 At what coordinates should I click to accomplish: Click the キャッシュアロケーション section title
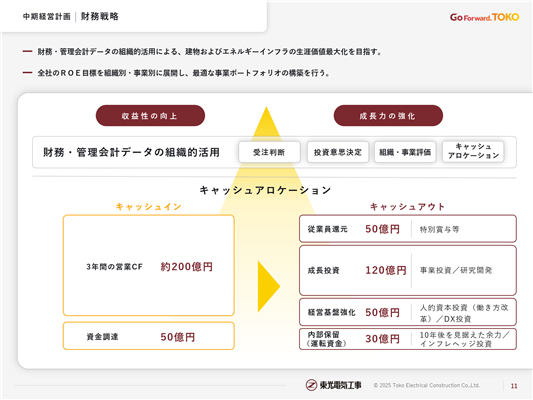pyautogui.click(x=265, y=190)
